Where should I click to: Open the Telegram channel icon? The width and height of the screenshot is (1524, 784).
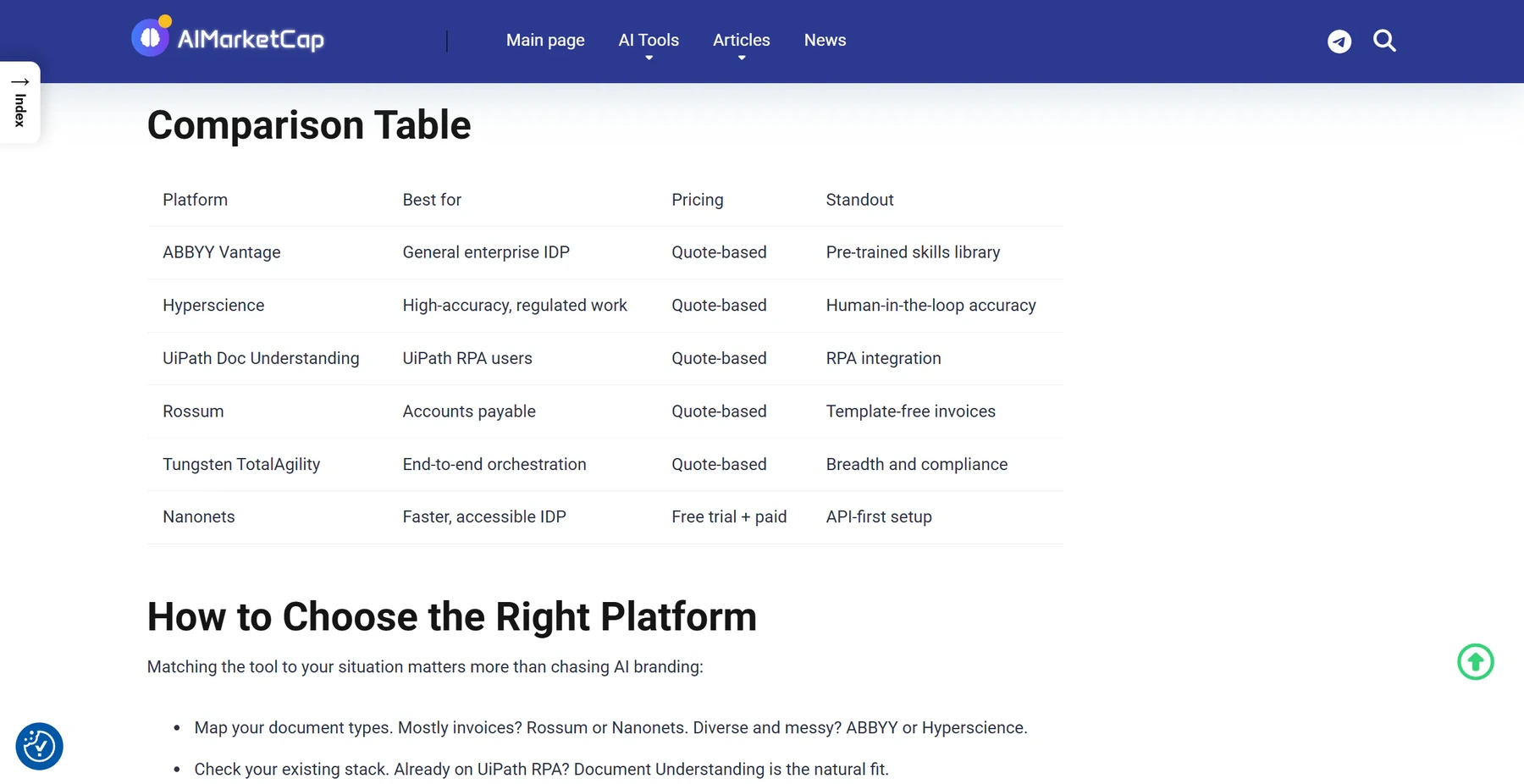pyautogui.click(x=1339, y=41)
